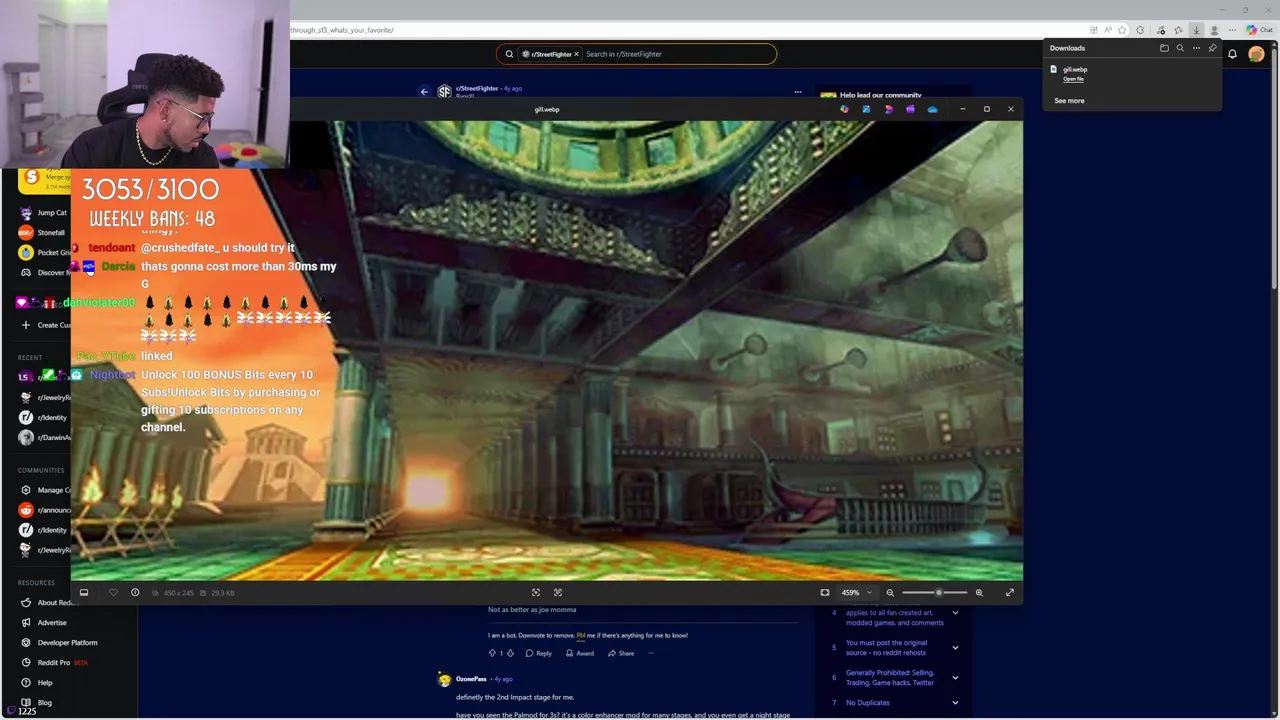Reply to the bot comment
This screenshot has height=720, width=1280.
pos(539,653)
